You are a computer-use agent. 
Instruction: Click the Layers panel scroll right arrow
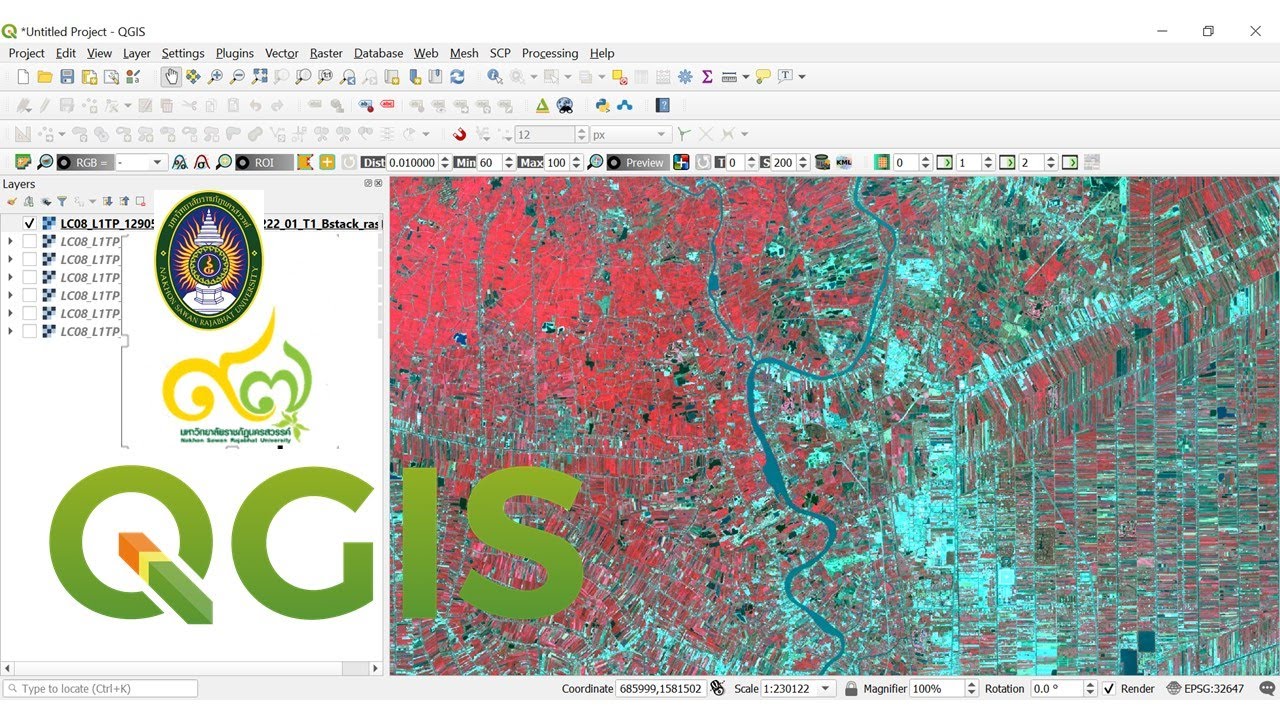pos(376,668)
